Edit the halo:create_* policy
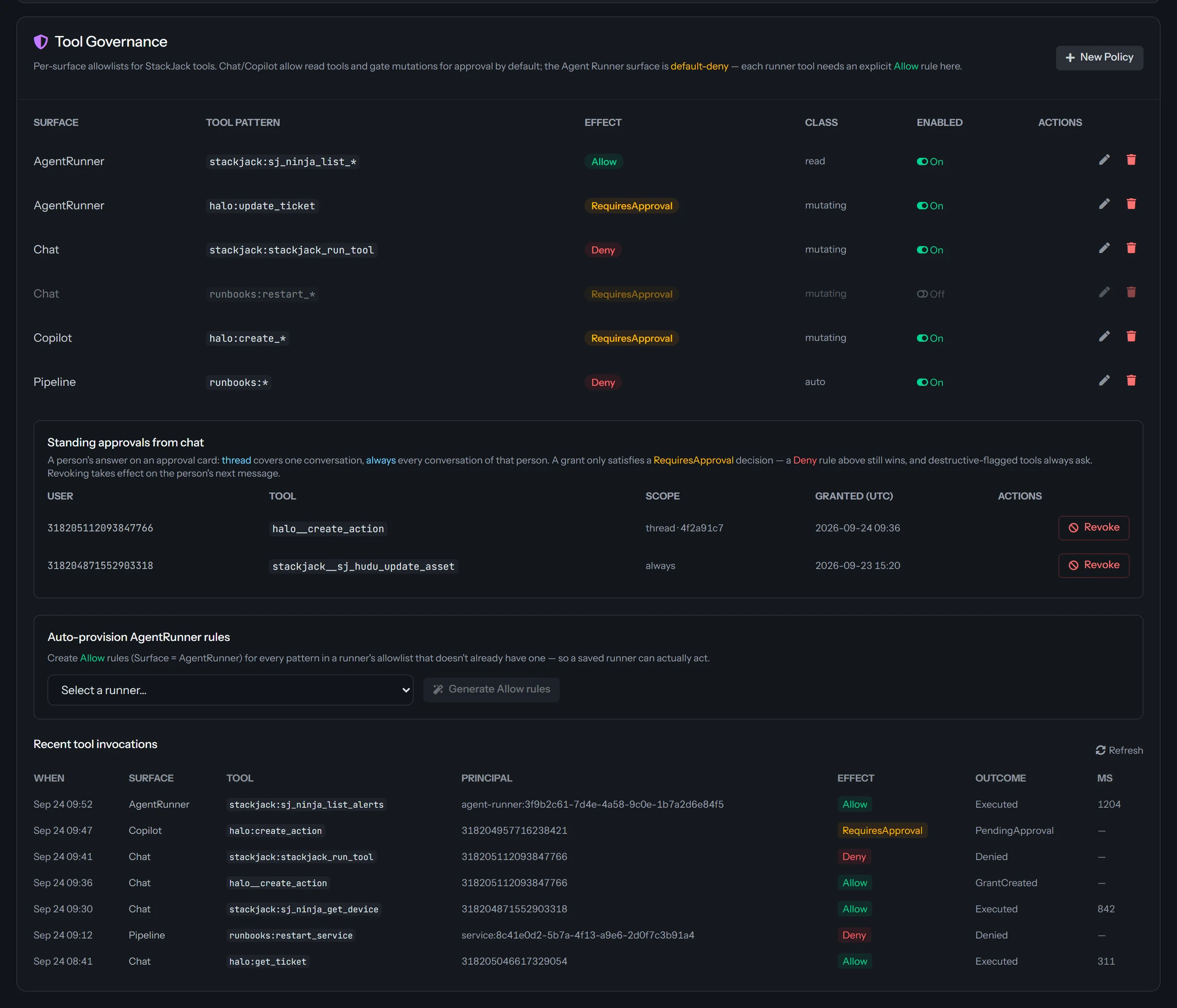Screen dimensions: 1177x1008 pyautogui.click(x=1104, y=337)
